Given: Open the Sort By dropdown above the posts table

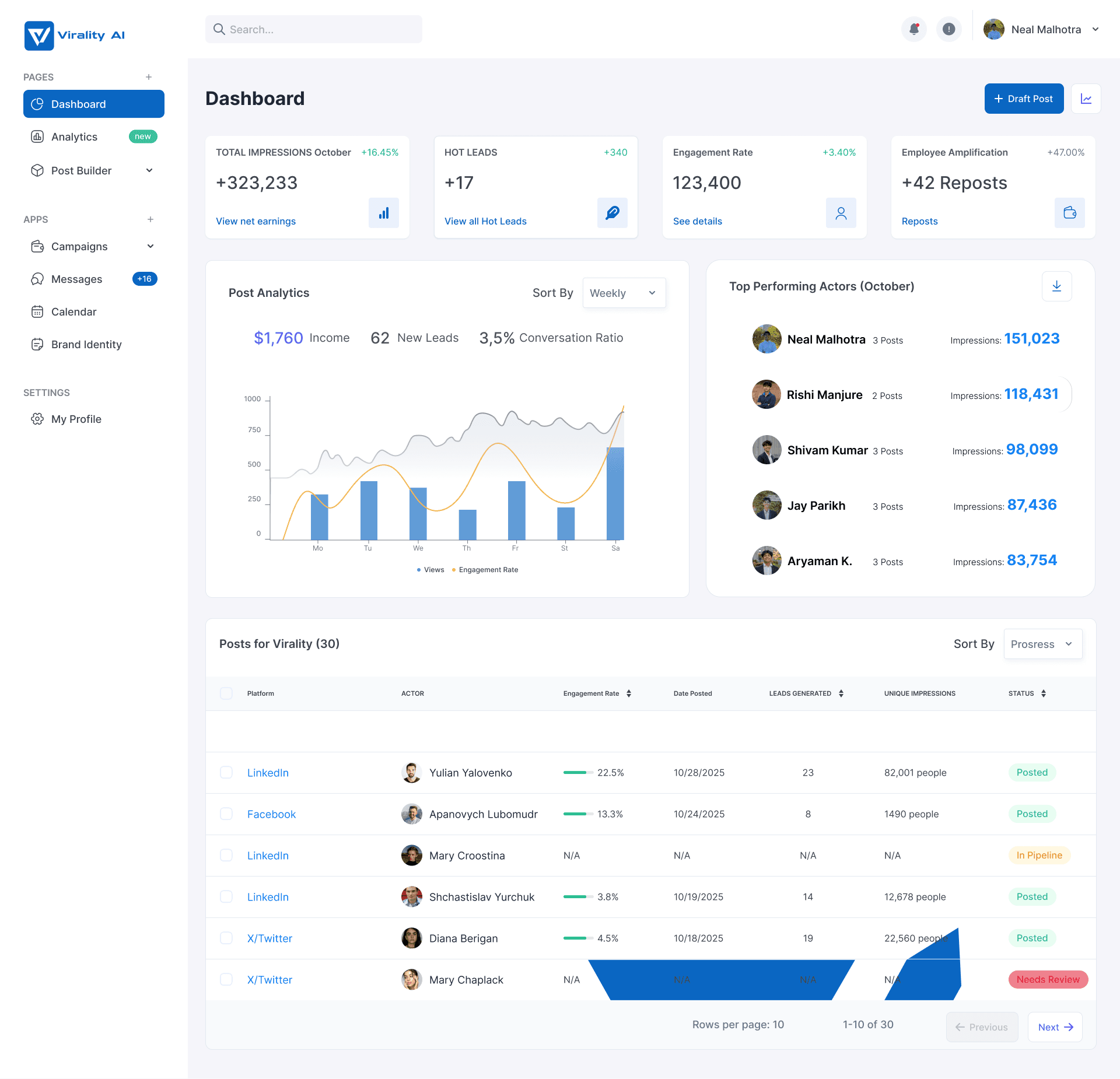Looking at the screenshot, I should 1042,644.
